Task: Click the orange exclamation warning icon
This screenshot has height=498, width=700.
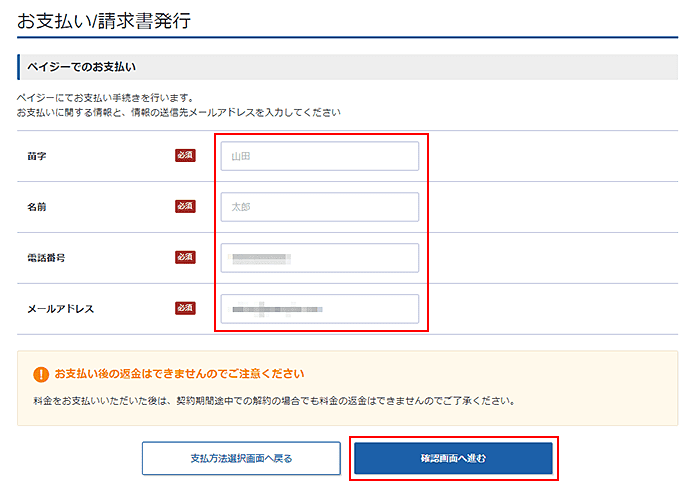Action: pos(40,374)
